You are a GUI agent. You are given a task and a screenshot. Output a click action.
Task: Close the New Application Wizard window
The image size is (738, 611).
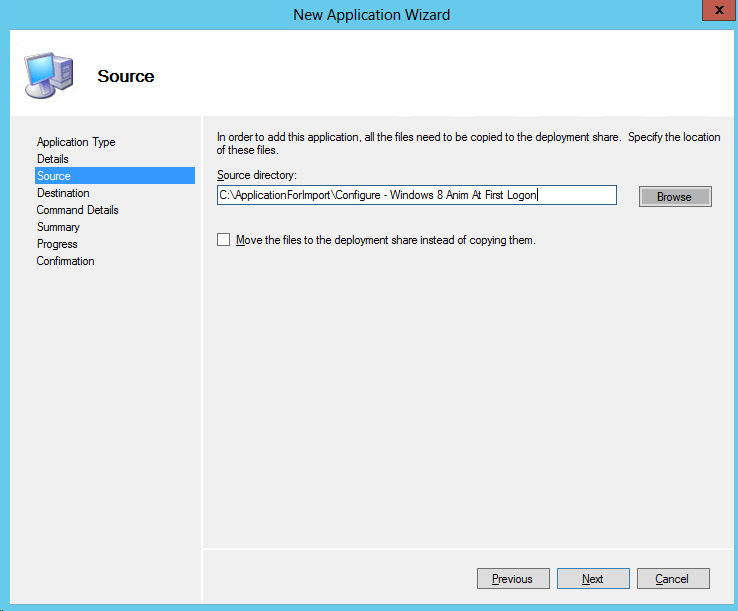[x=714, y=12]
